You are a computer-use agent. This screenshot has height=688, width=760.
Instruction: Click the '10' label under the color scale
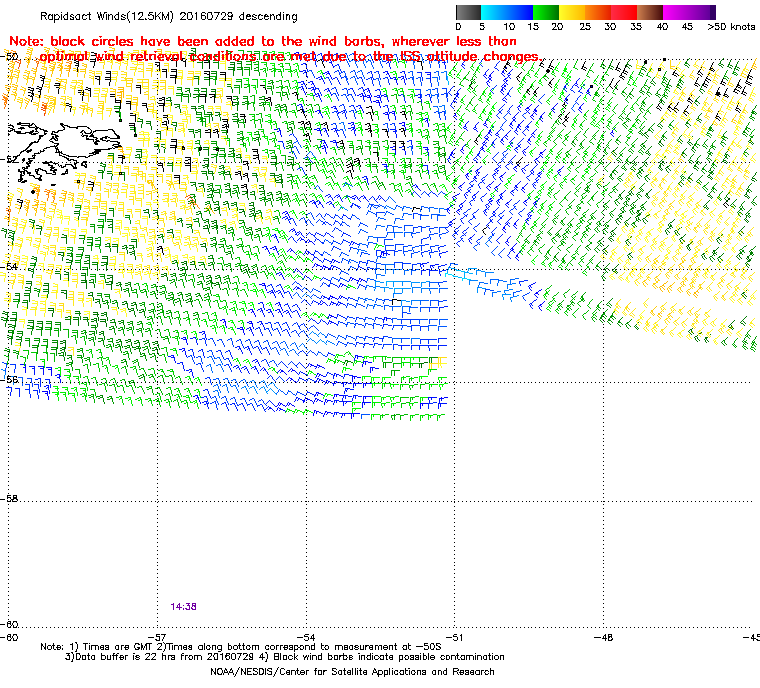click(x=509, y=27)
